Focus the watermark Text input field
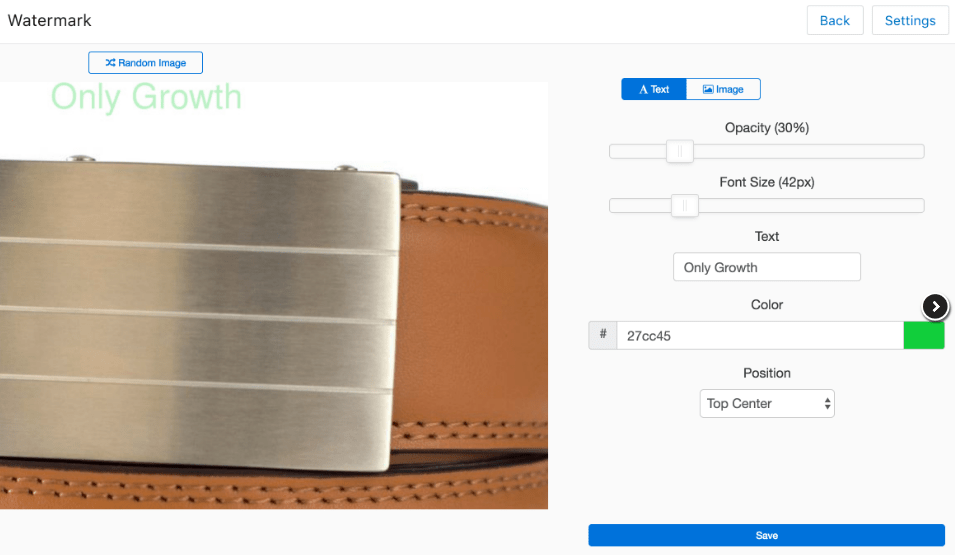The image size is (955, 555). point(767,267)
